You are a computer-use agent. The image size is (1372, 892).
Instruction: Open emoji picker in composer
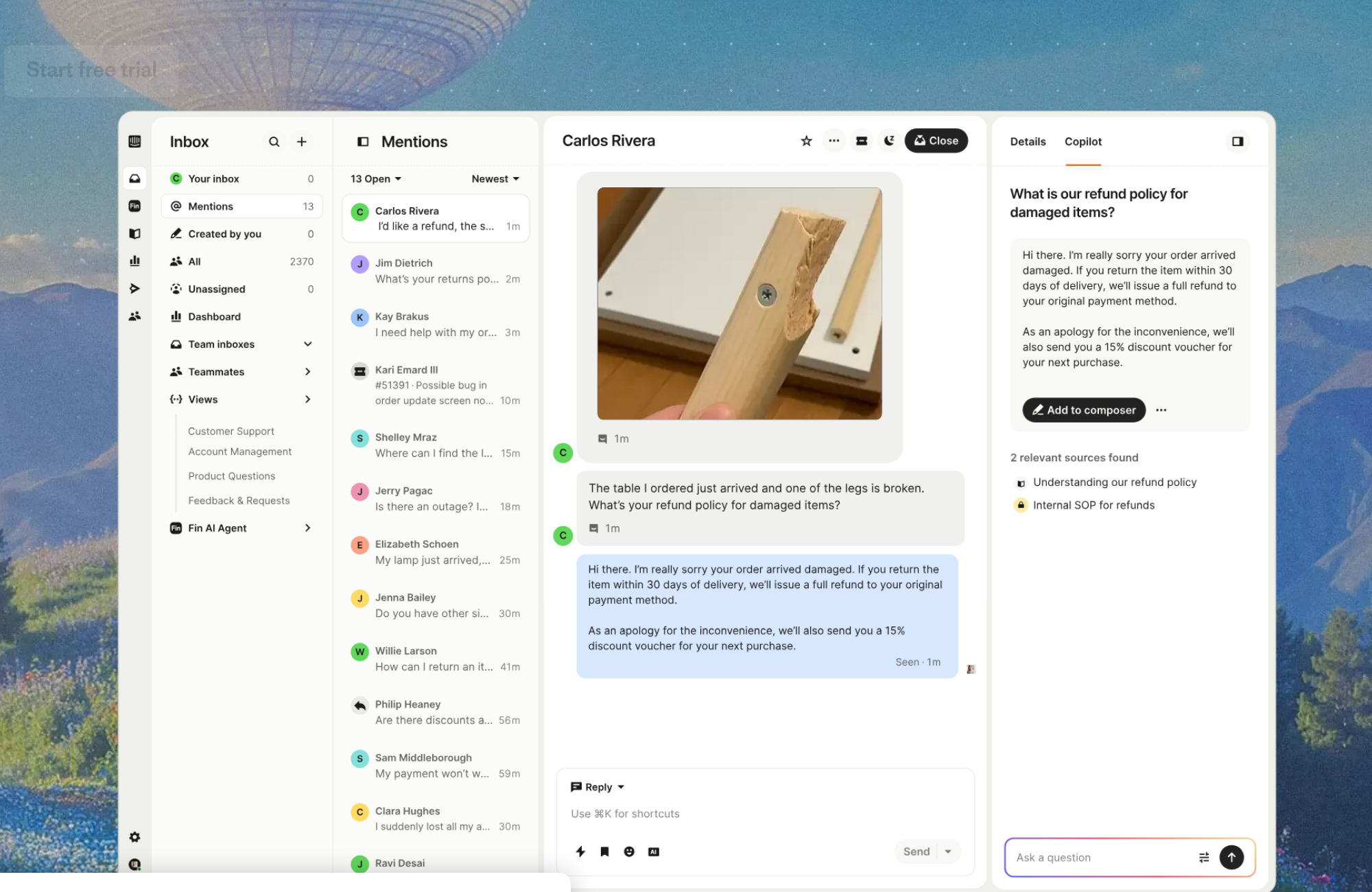click(629, 852)
